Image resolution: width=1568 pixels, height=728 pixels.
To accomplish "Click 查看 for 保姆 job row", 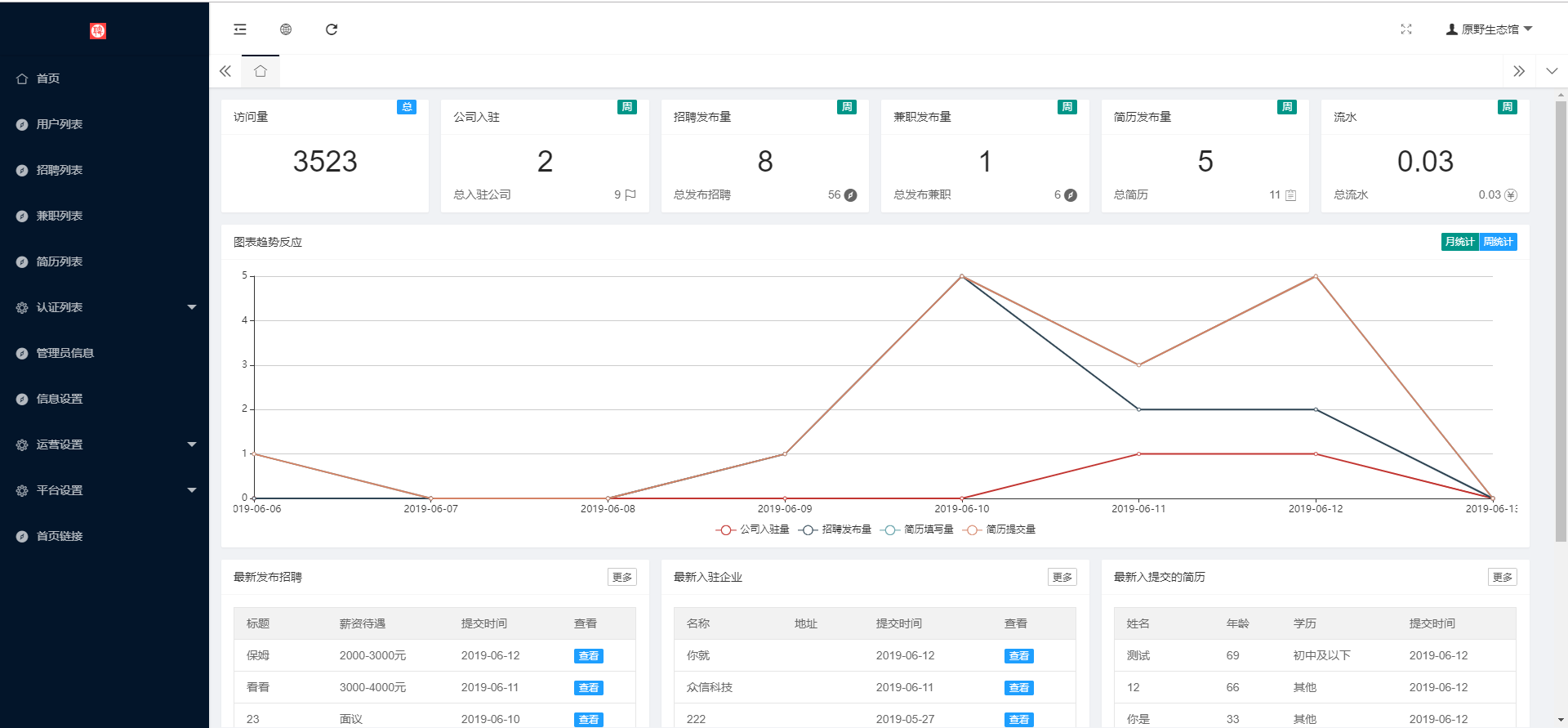I will [x=589, y=656].
